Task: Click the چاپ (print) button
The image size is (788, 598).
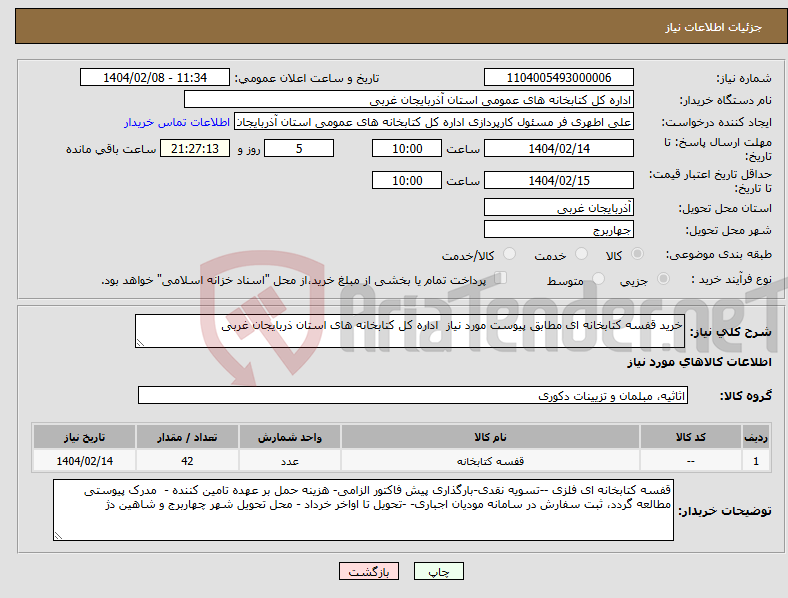Action: [438, 571]
